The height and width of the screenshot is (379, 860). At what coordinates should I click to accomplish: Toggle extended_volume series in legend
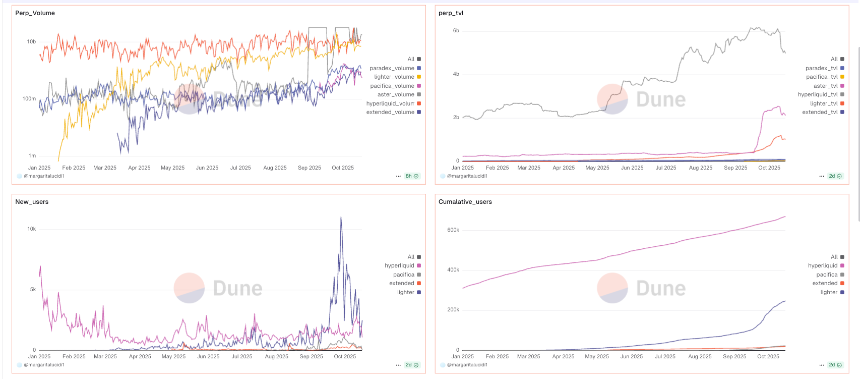tap(394, 112)
